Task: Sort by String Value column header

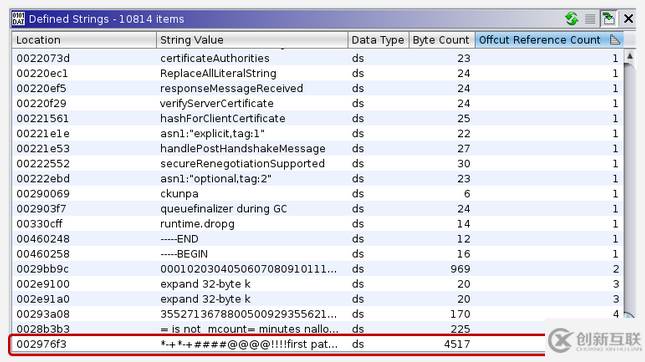Action: point(252,40)
